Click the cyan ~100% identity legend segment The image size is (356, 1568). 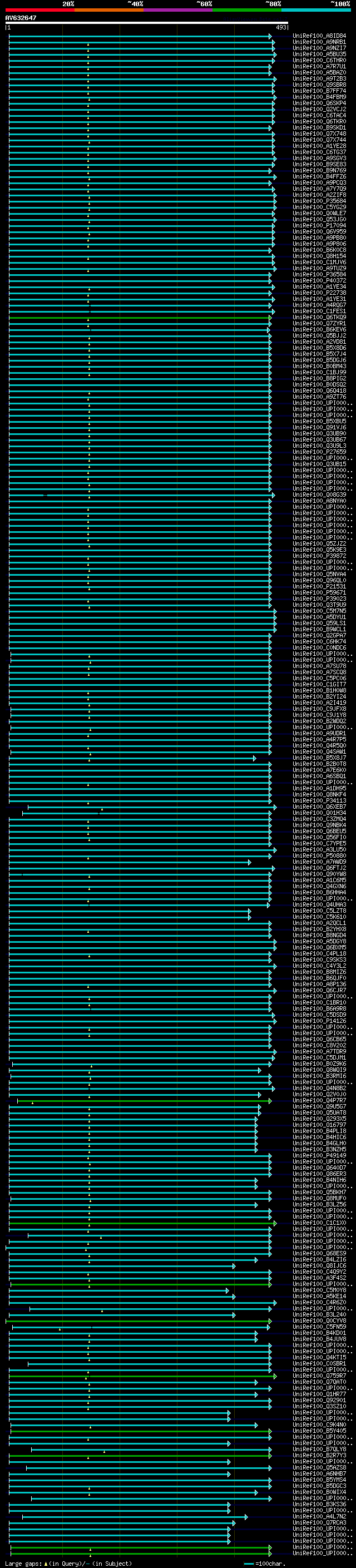click(x=317, y=10)
